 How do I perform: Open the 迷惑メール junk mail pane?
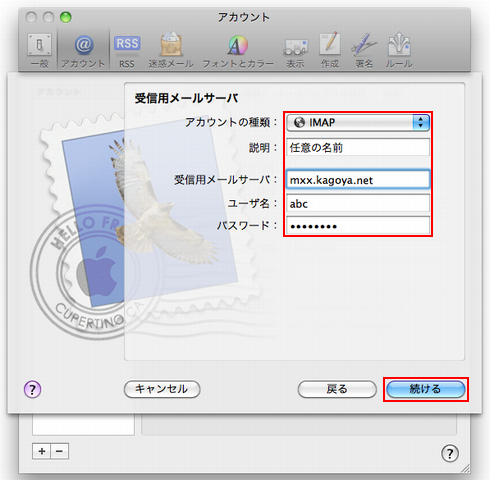click(171, 50)
